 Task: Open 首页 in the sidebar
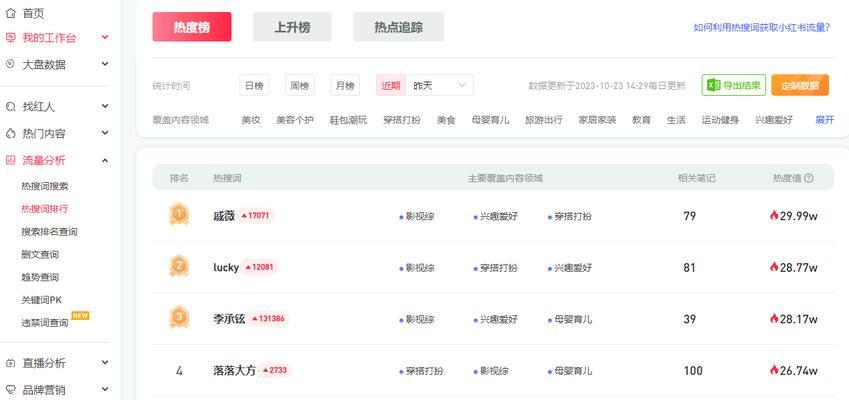(33, 14)
